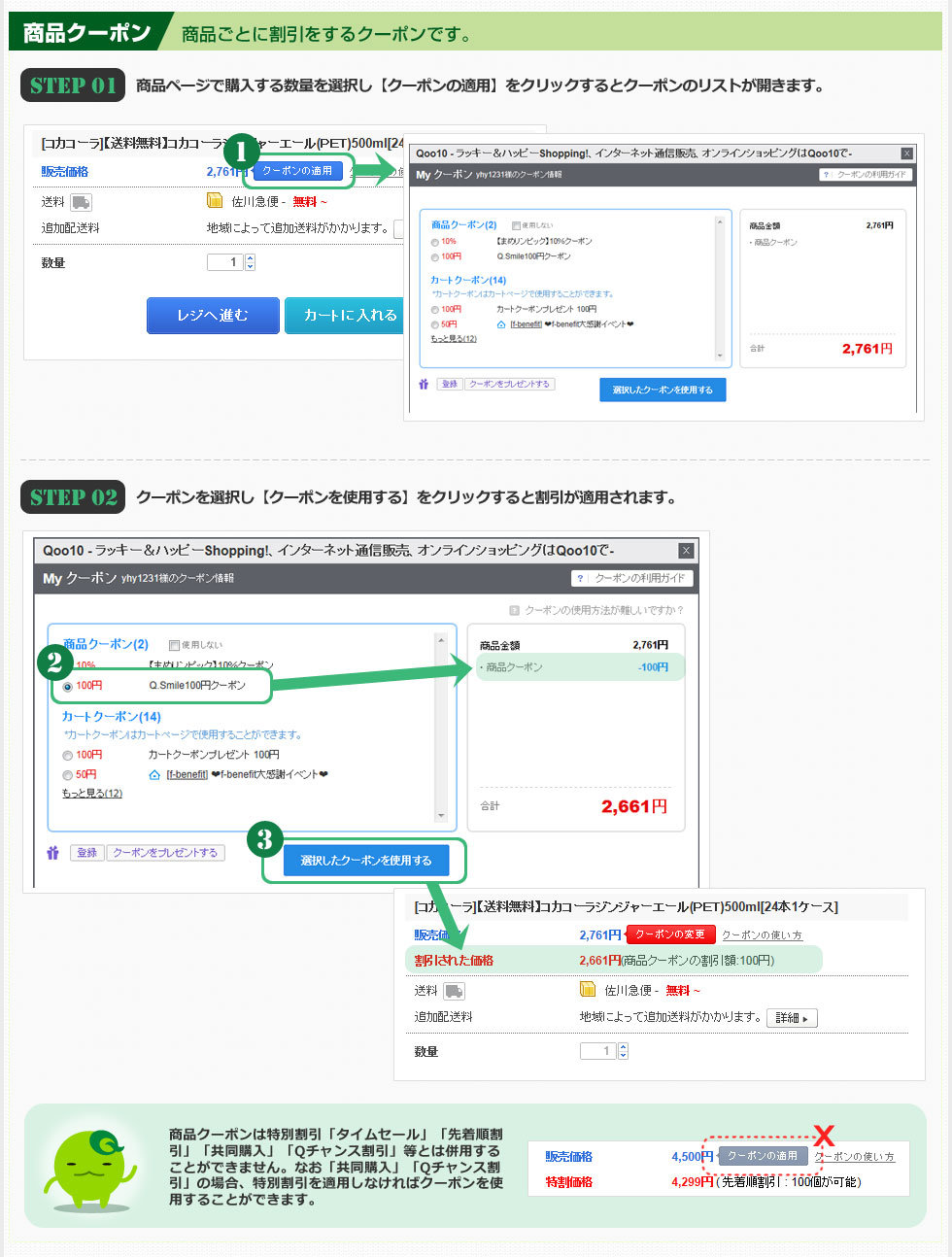Image resolution: width=952 pixels, height=1257 pixels.
Task: Expand the 詳細 button for 追加配送料
Action: tap(792, 1018)
